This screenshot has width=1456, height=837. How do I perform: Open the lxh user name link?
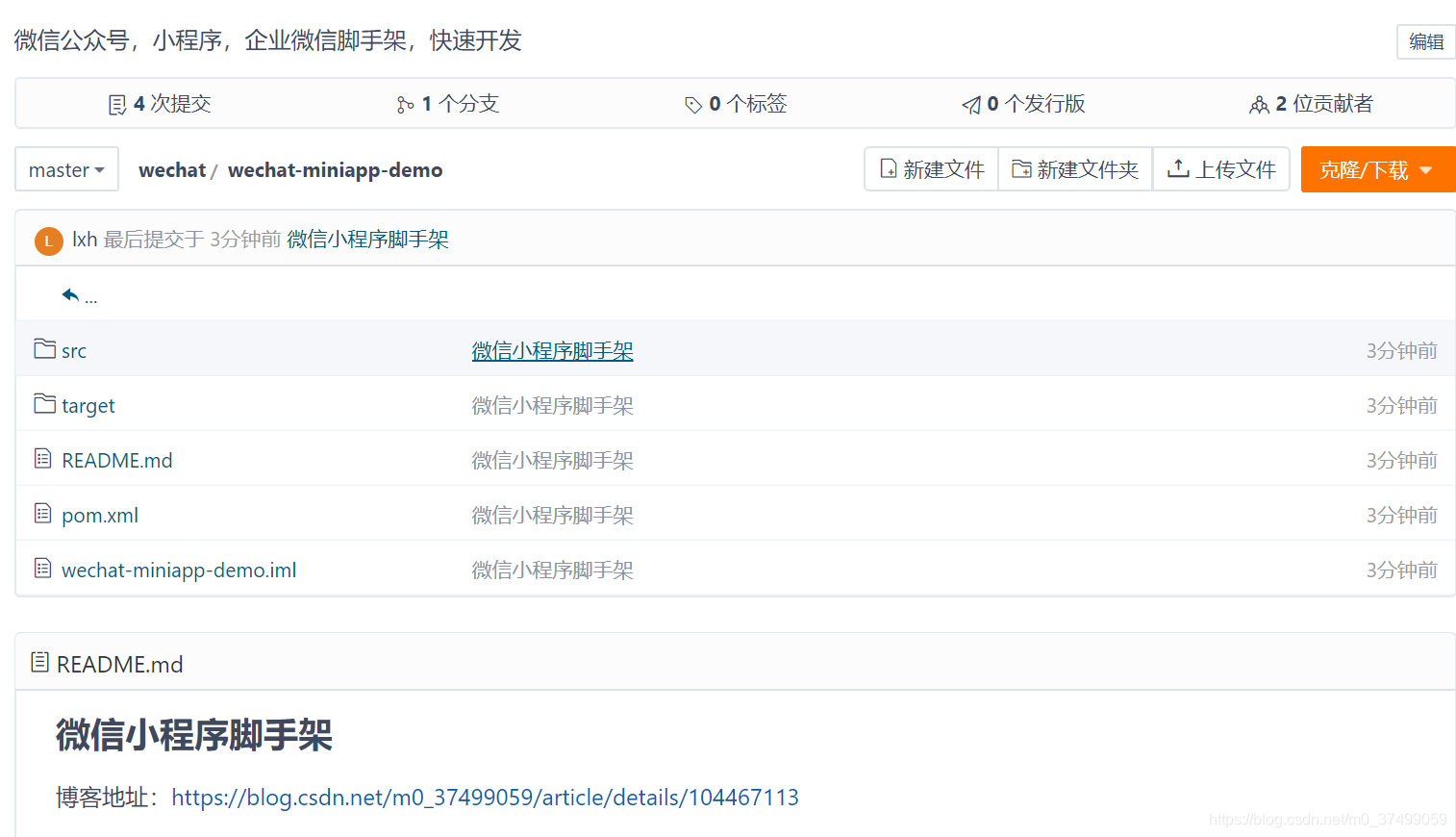(x=85, y=240)
